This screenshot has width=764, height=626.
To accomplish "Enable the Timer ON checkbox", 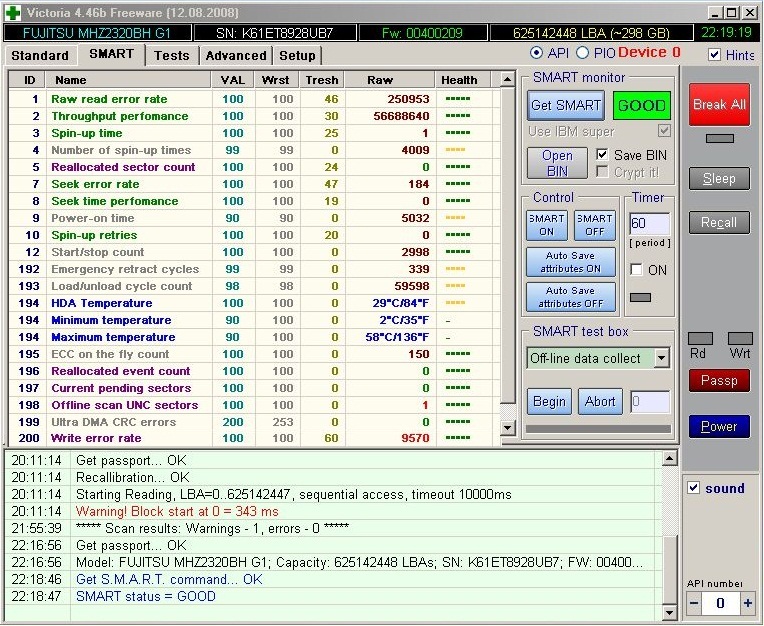I will pyautogui.click(x=636, y=269).
